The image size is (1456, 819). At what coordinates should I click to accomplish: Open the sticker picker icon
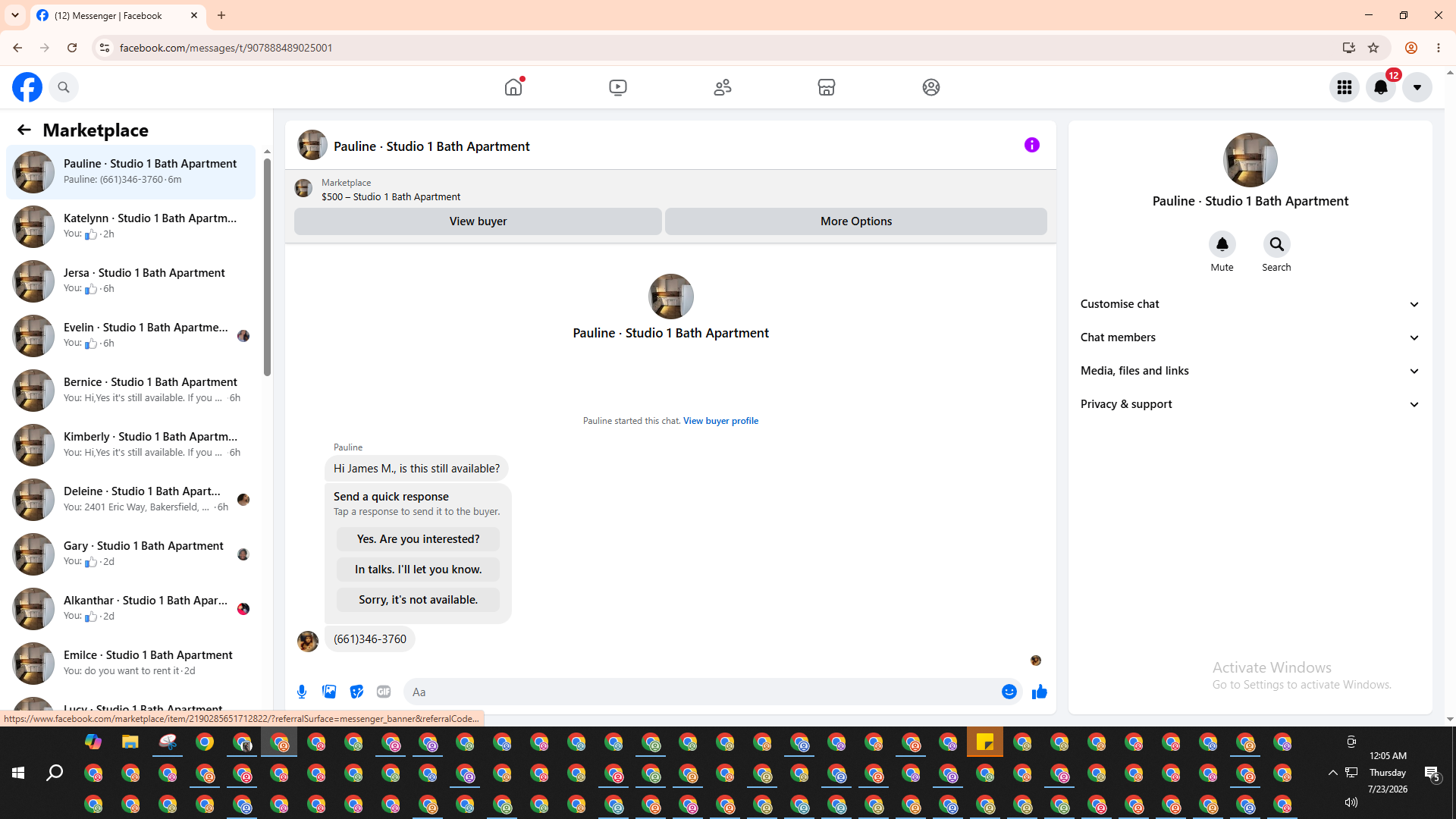[x=356, y=692]
